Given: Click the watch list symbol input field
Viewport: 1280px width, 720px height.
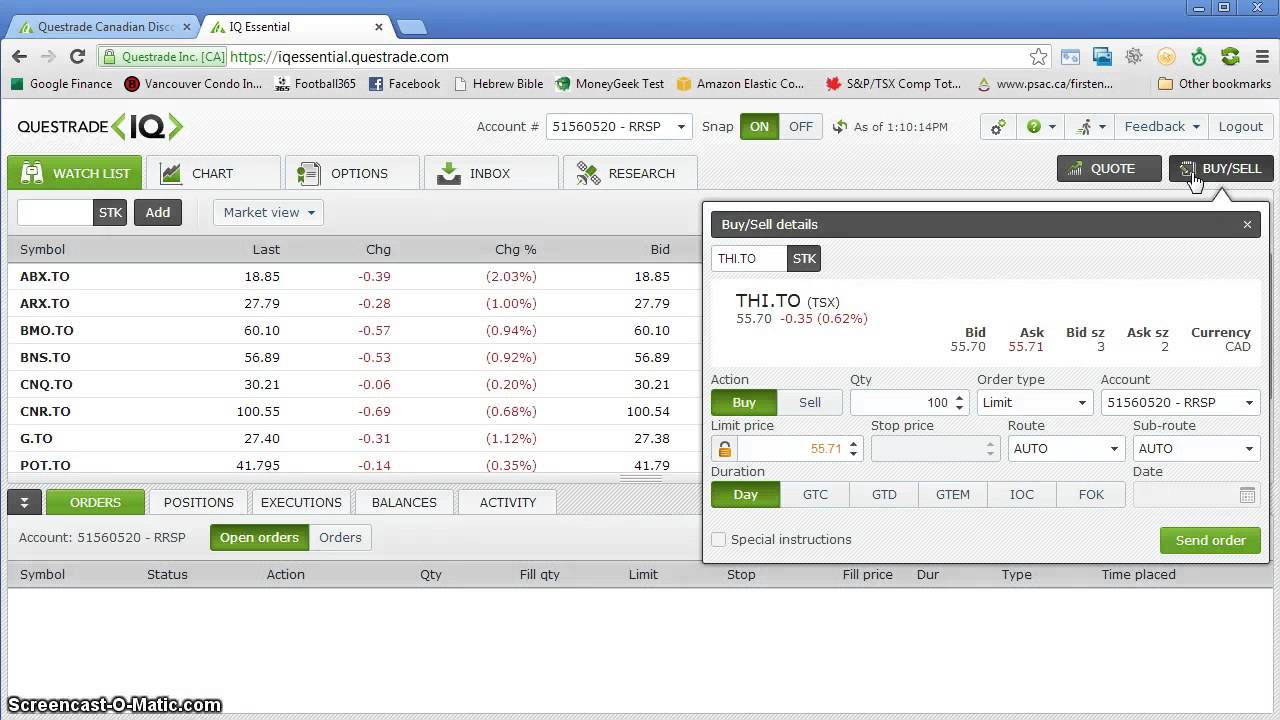Looking at the screenshot, I should click(x=56, y=212).
